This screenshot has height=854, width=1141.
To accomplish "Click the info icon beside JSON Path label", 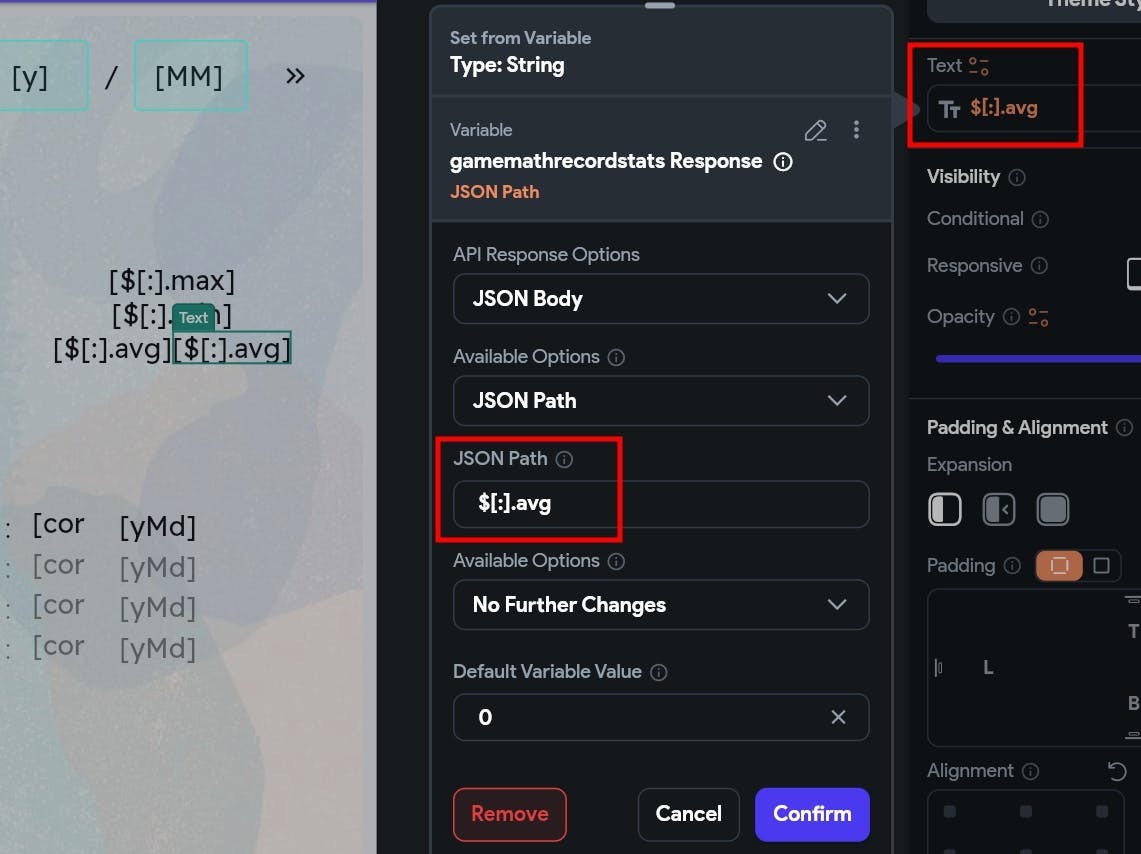I will (x=564, y=459).
